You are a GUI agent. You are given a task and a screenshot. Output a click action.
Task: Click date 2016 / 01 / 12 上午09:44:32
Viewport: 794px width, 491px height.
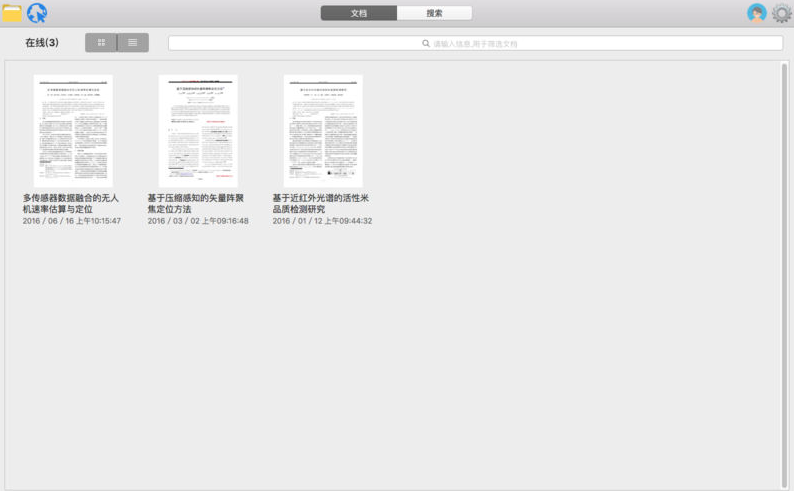pos(322,221)
